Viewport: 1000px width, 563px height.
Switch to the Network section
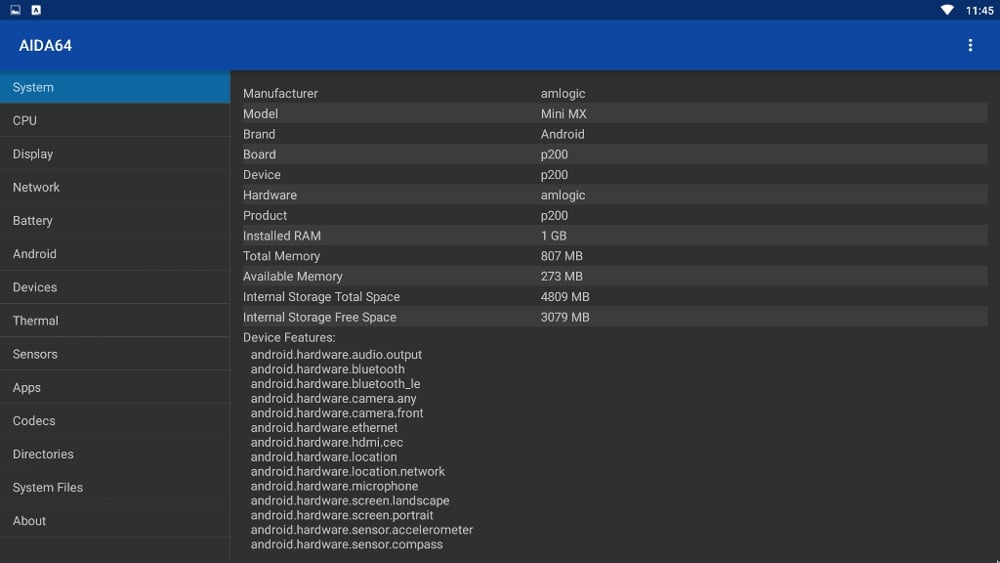click(115, 187)
